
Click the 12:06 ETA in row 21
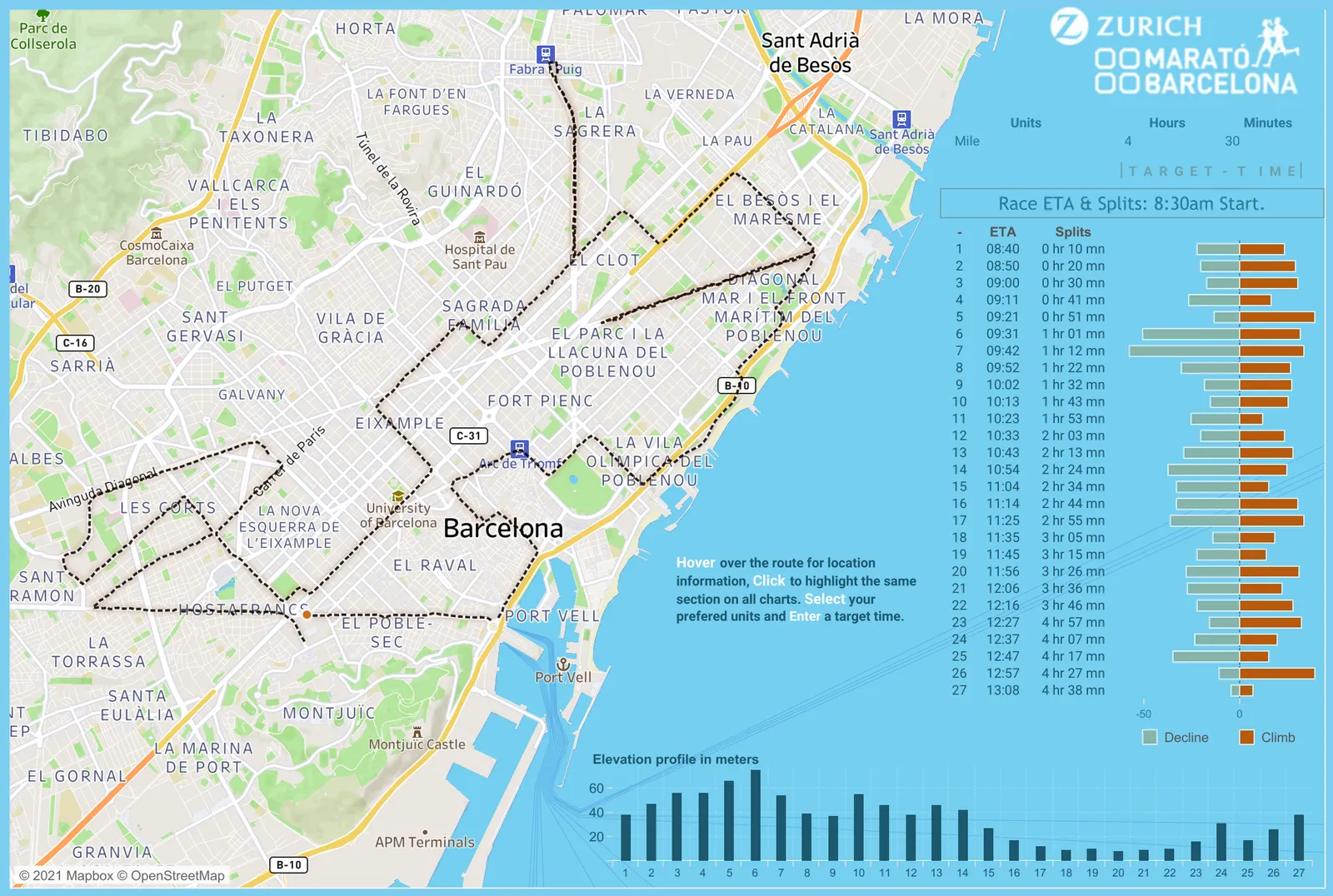pos(1003,588)
